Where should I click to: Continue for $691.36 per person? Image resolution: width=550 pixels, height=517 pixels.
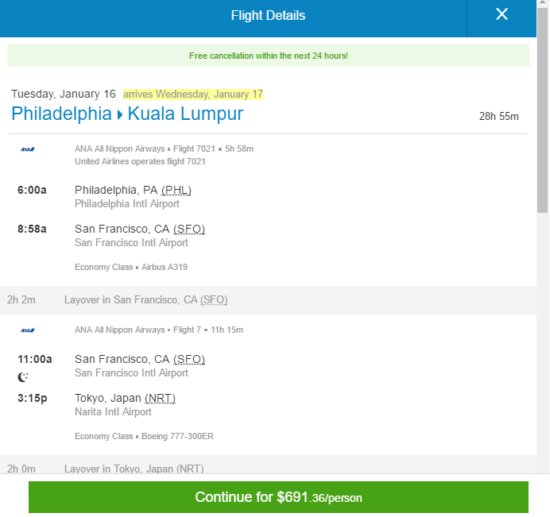pyautogui.click(x=278, y=497)
